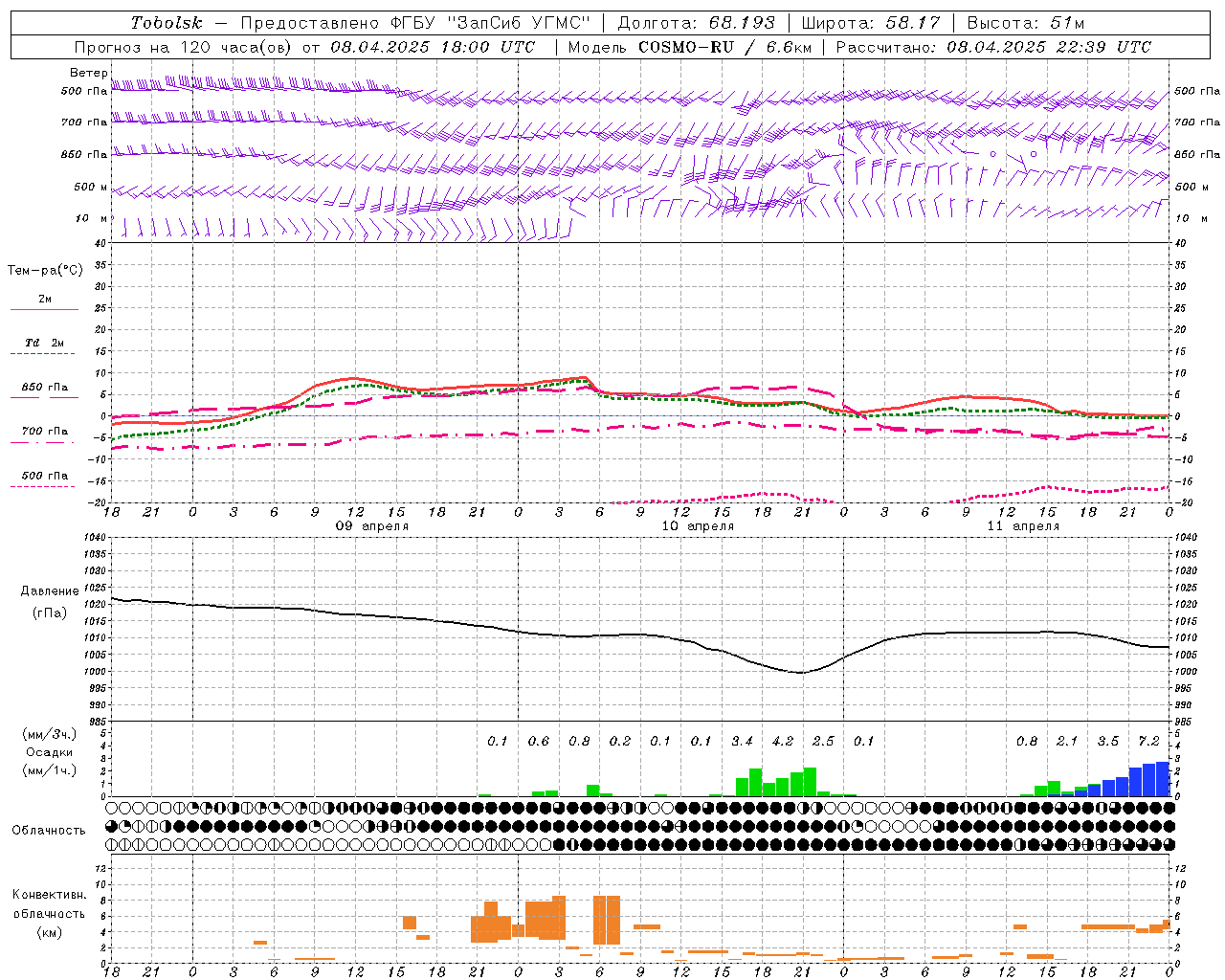Click the "(мм/1ч.)" unit label
1225x980 pixels.
50,770
